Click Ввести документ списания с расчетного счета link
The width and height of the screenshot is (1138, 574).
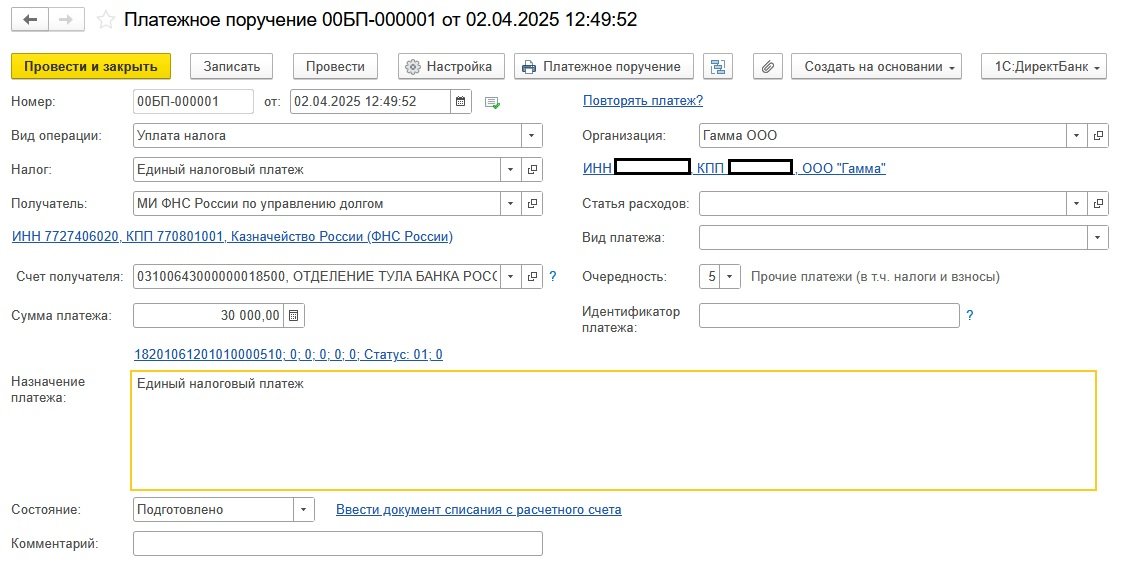[478, 510]
